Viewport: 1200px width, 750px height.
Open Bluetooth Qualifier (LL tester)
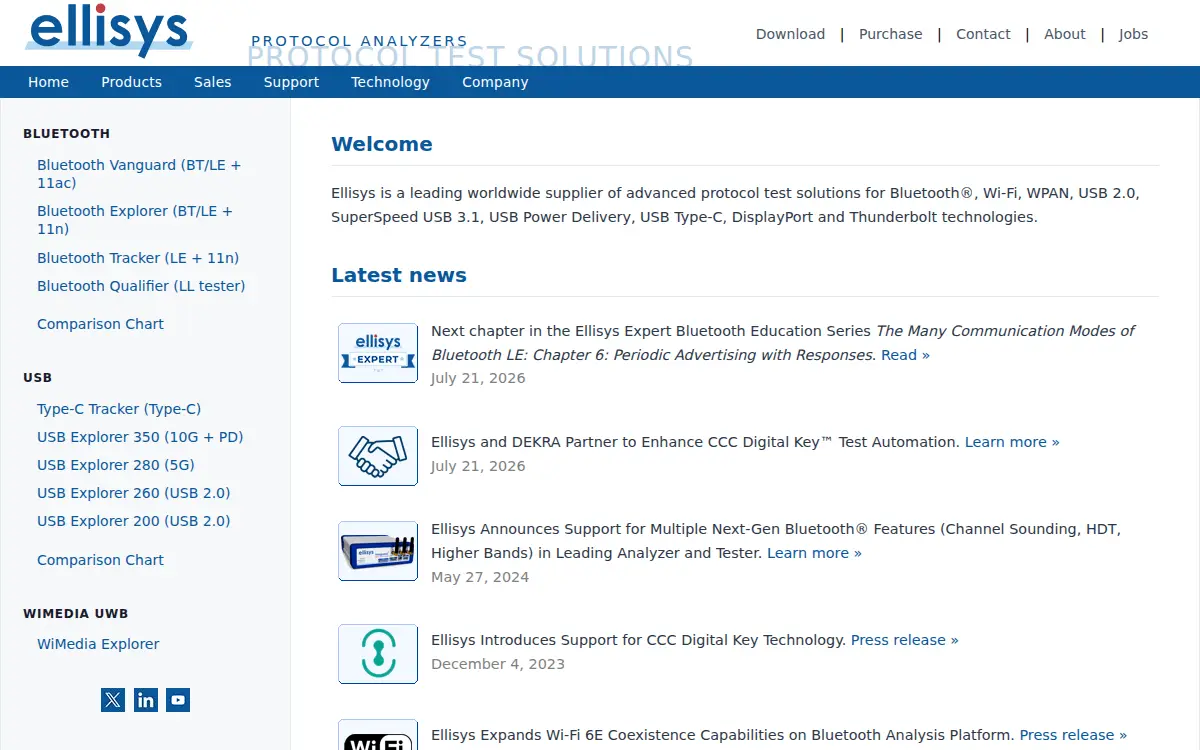pos(141,286)
